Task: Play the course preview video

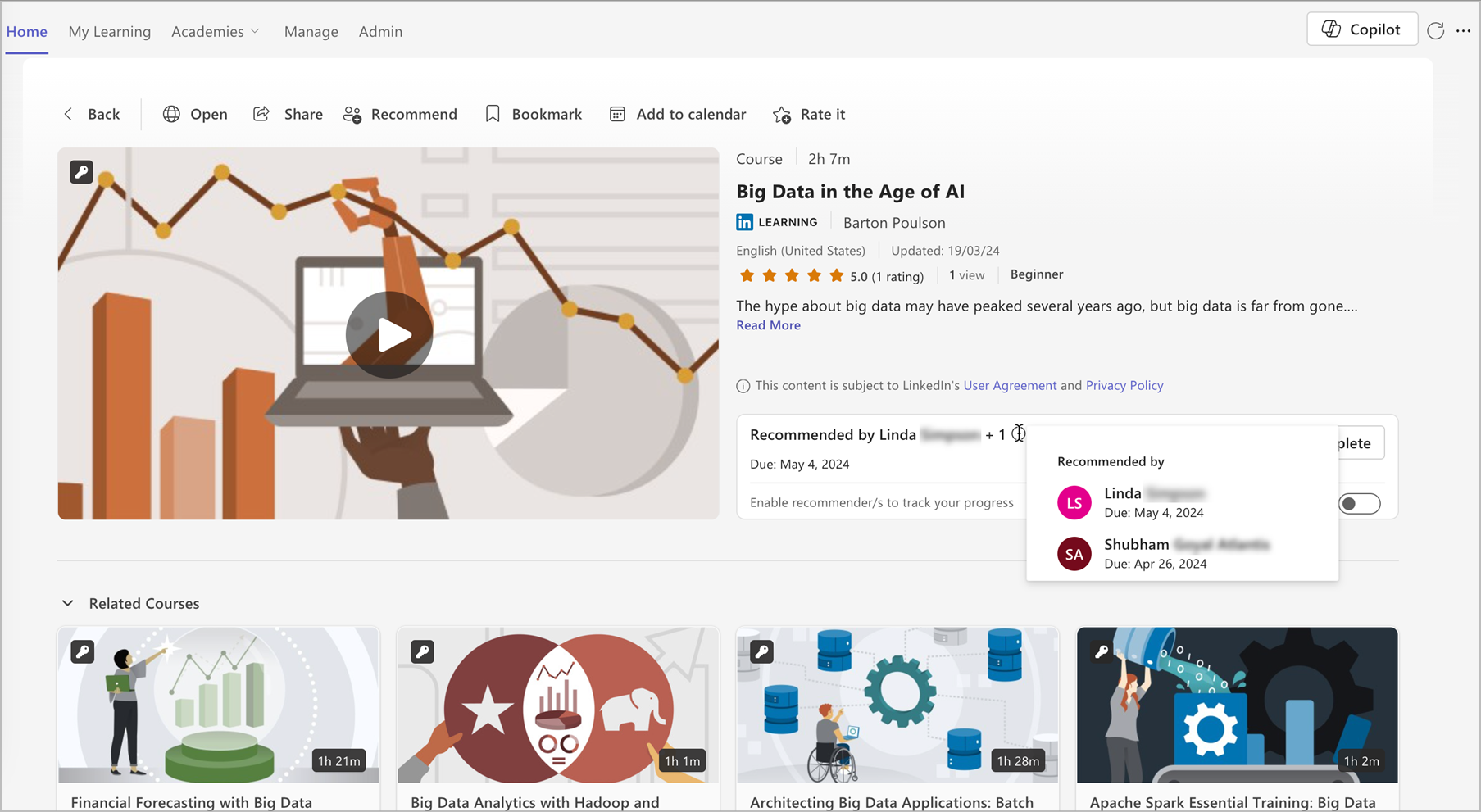Action: point(388,333)
